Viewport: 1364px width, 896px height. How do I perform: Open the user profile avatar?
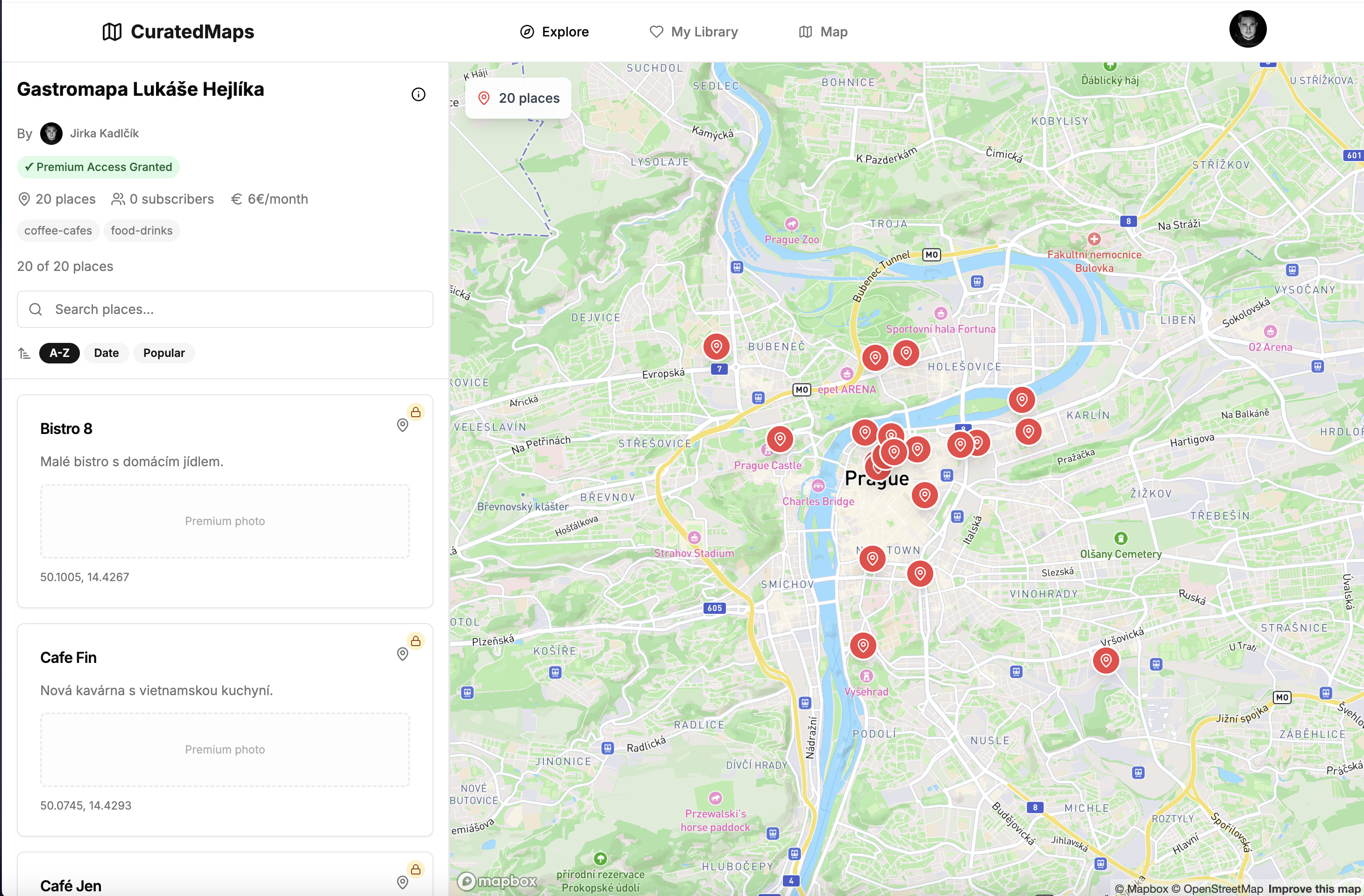pyautogui.click(x=1248, y=29)
